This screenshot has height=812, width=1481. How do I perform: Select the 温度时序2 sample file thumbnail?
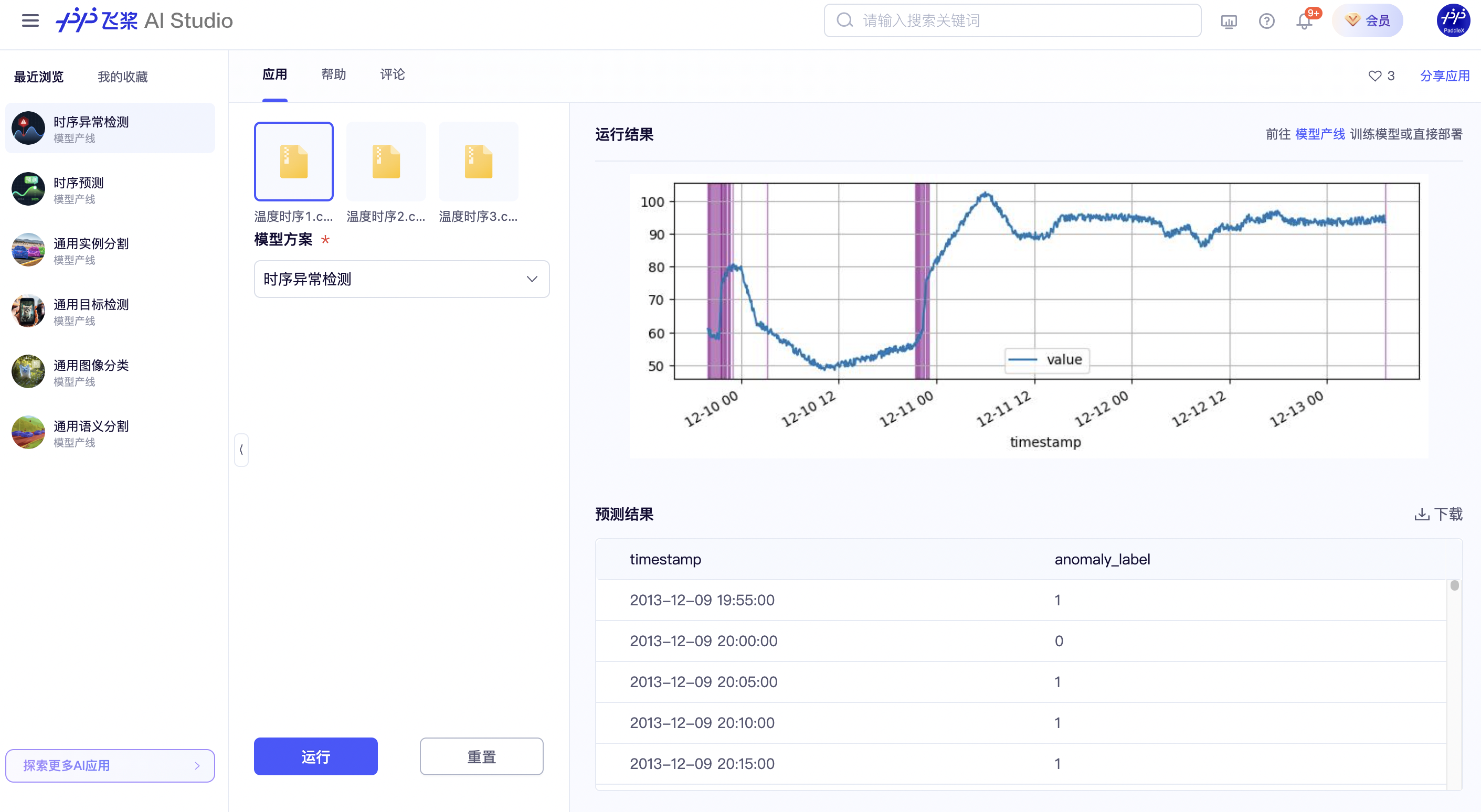[x=386, y=162]
